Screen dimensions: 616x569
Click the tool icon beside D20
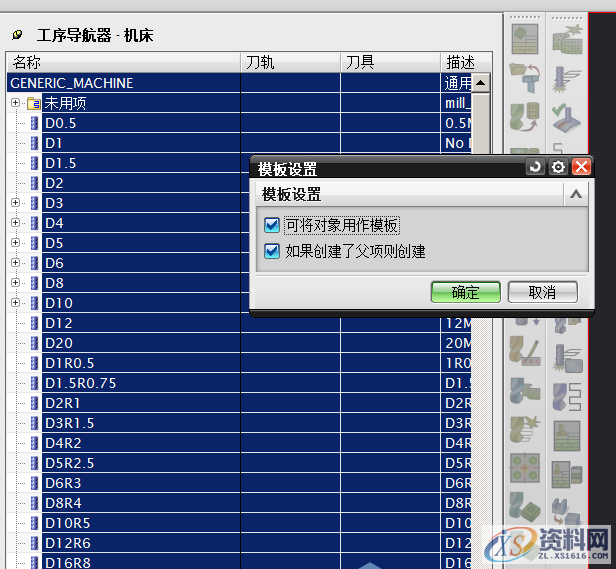35,343
